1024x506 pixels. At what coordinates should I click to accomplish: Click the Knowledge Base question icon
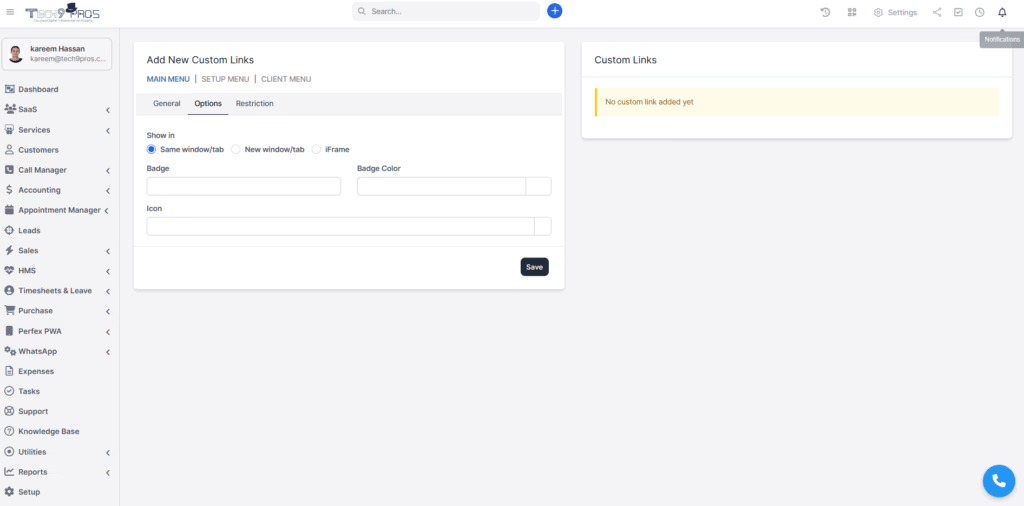(10, 432)
